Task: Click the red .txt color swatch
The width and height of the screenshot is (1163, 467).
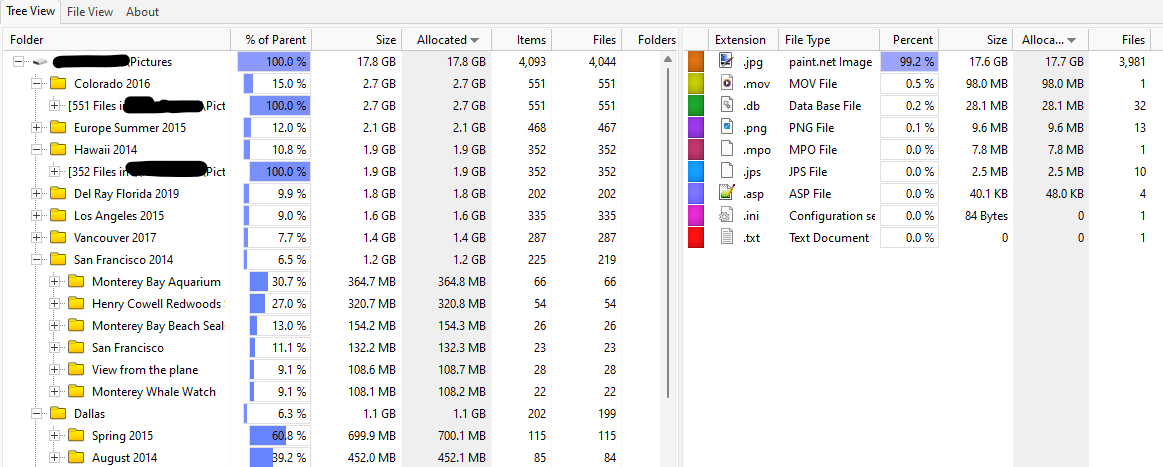Action: coord(696,238)
